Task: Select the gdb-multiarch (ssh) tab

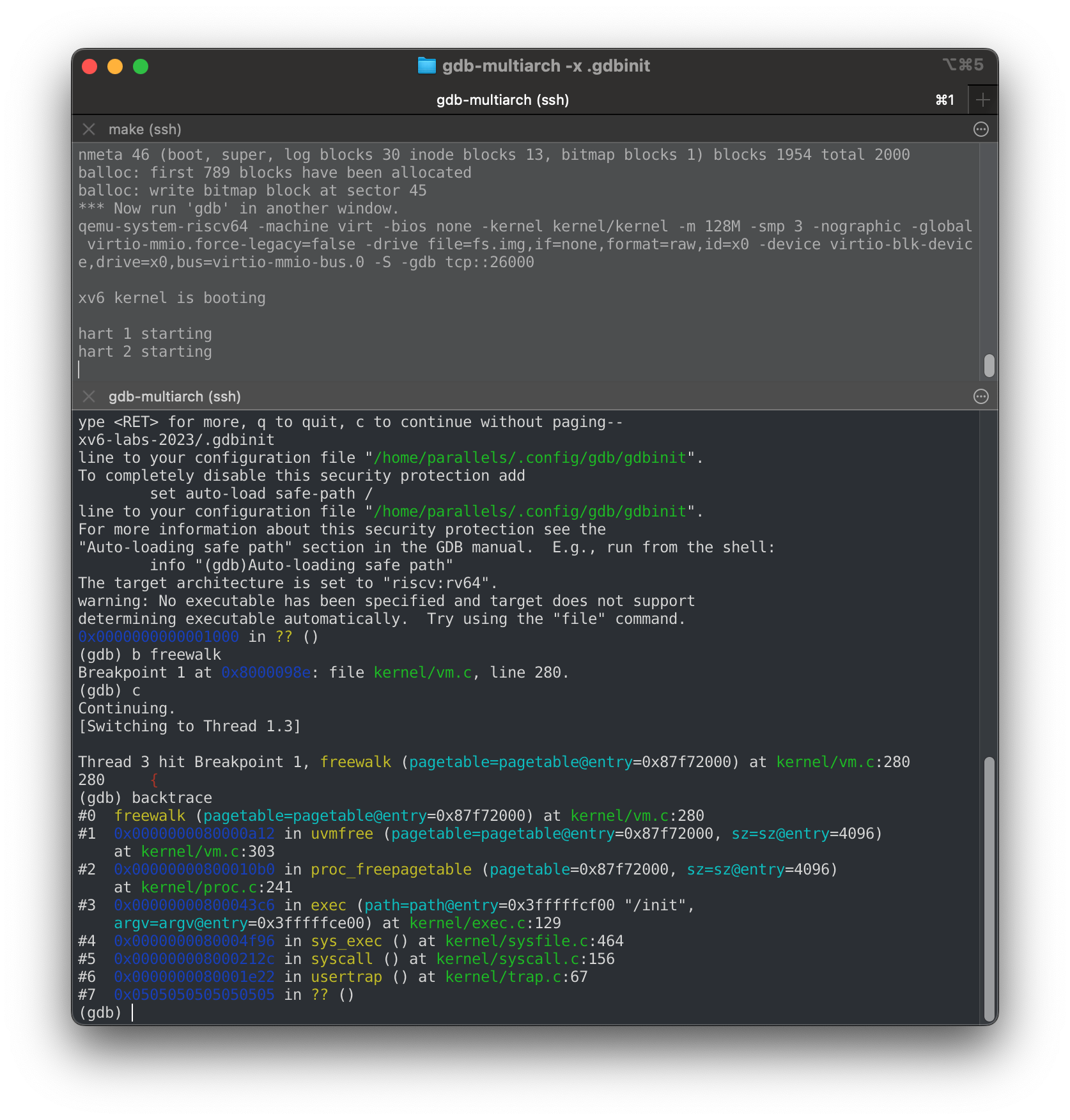Action: point(502,100)
